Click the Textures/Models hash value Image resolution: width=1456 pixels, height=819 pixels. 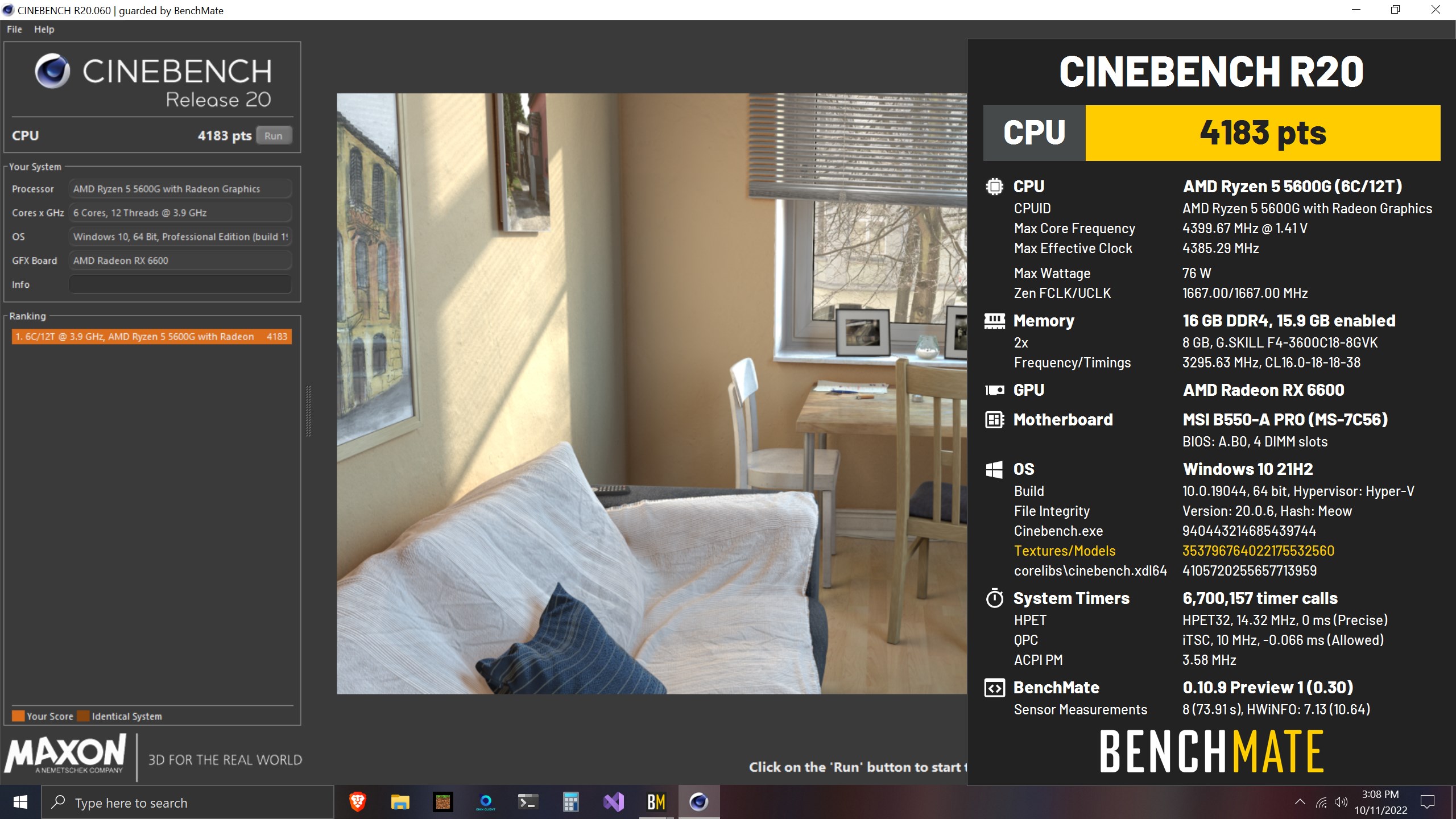point(1258,551)
